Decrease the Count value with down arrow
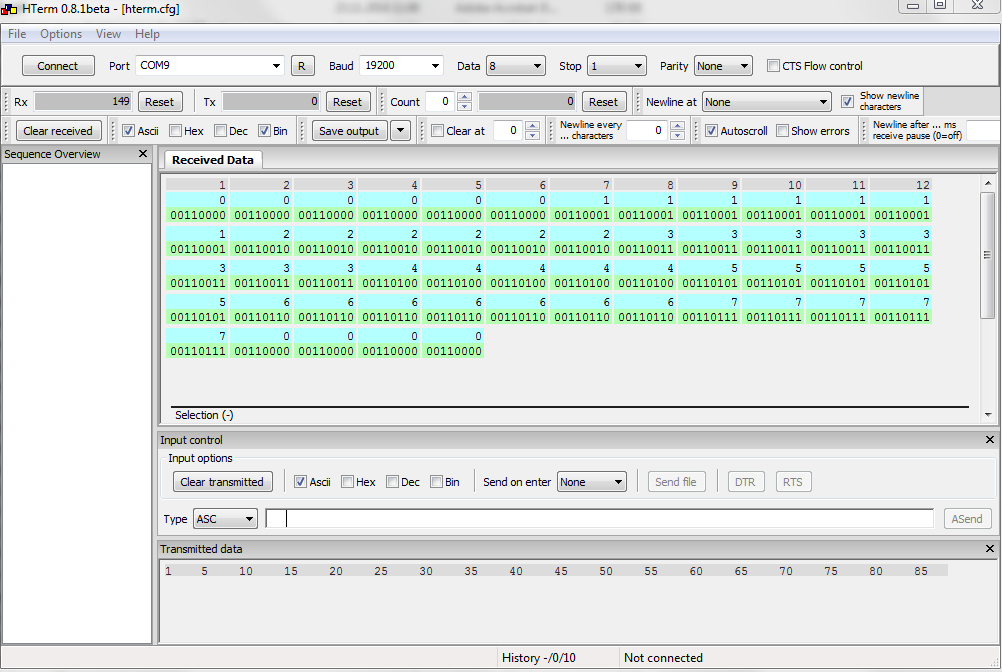 click(x=465, y=106)
